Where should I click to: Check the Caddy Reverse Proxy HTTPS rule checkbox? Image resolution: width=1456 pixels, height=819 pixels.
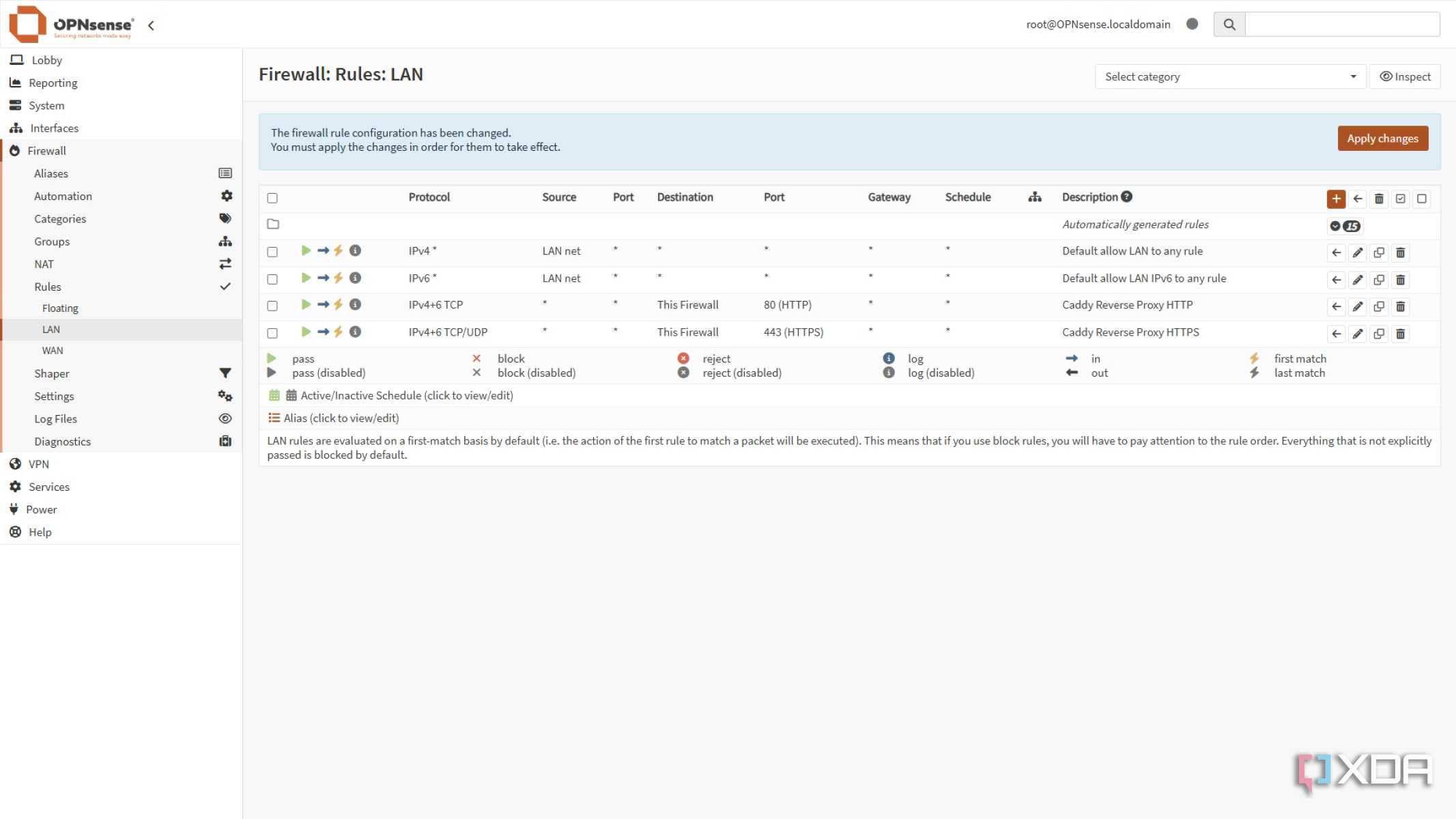[x=272, y=333]
